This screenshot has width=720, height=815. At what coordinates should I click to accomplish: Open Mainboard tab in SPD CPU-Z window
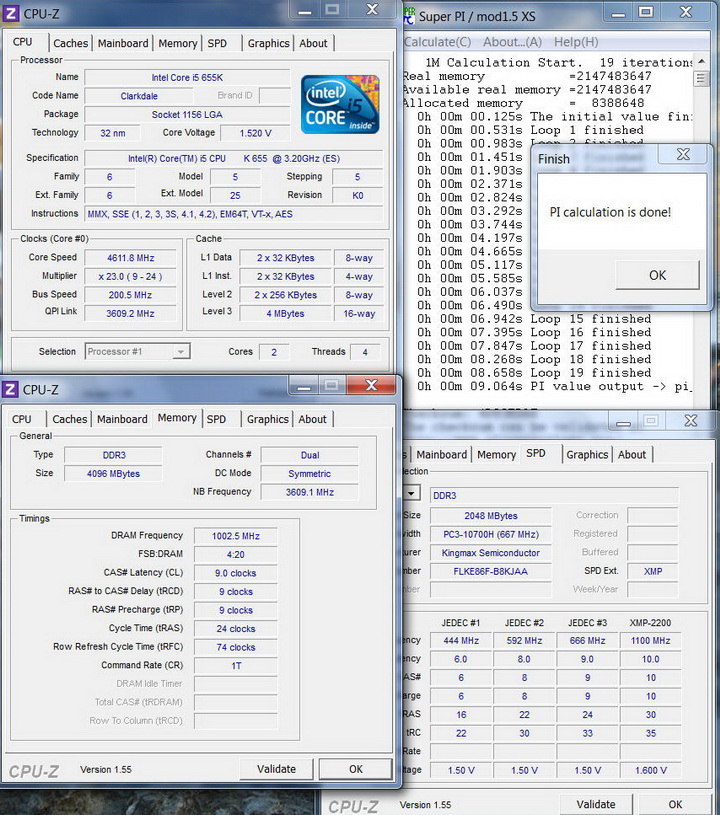[x=442, y=454]
